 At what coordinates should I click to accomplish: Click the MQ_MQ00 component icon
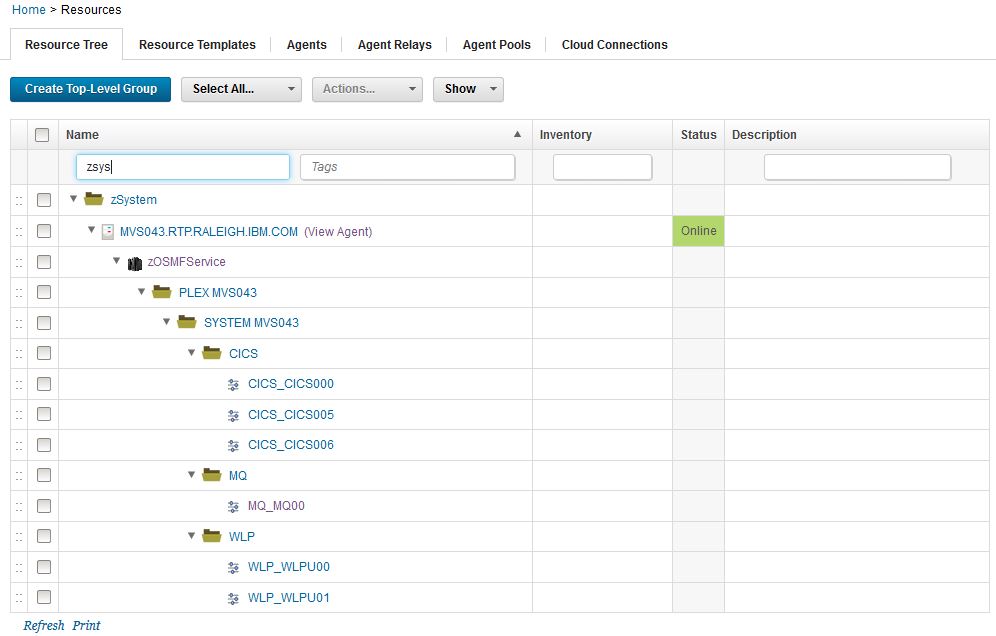(x=233, y=507)
